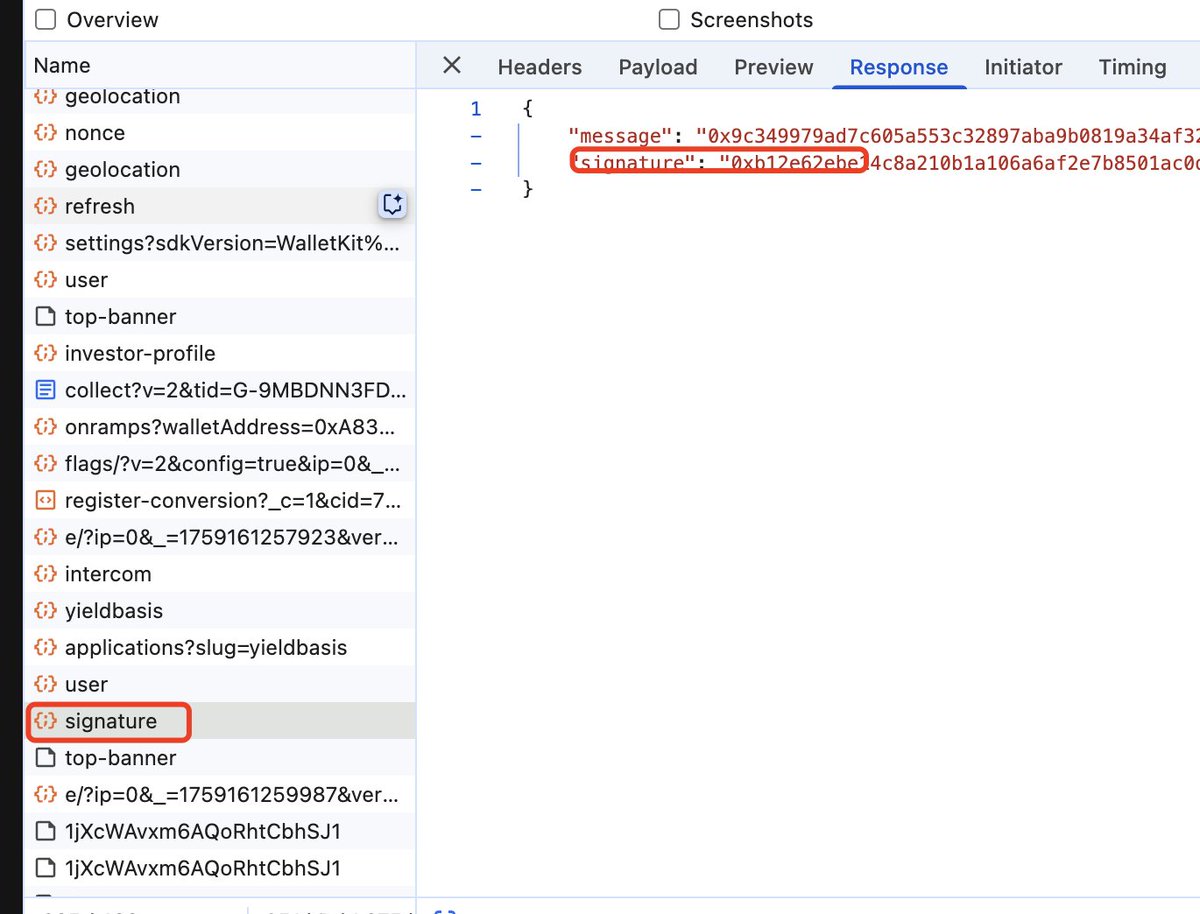Screen dimensions: 1200x914
Task: Enable the Screenshots checkbox
Action: coord(669,20)
